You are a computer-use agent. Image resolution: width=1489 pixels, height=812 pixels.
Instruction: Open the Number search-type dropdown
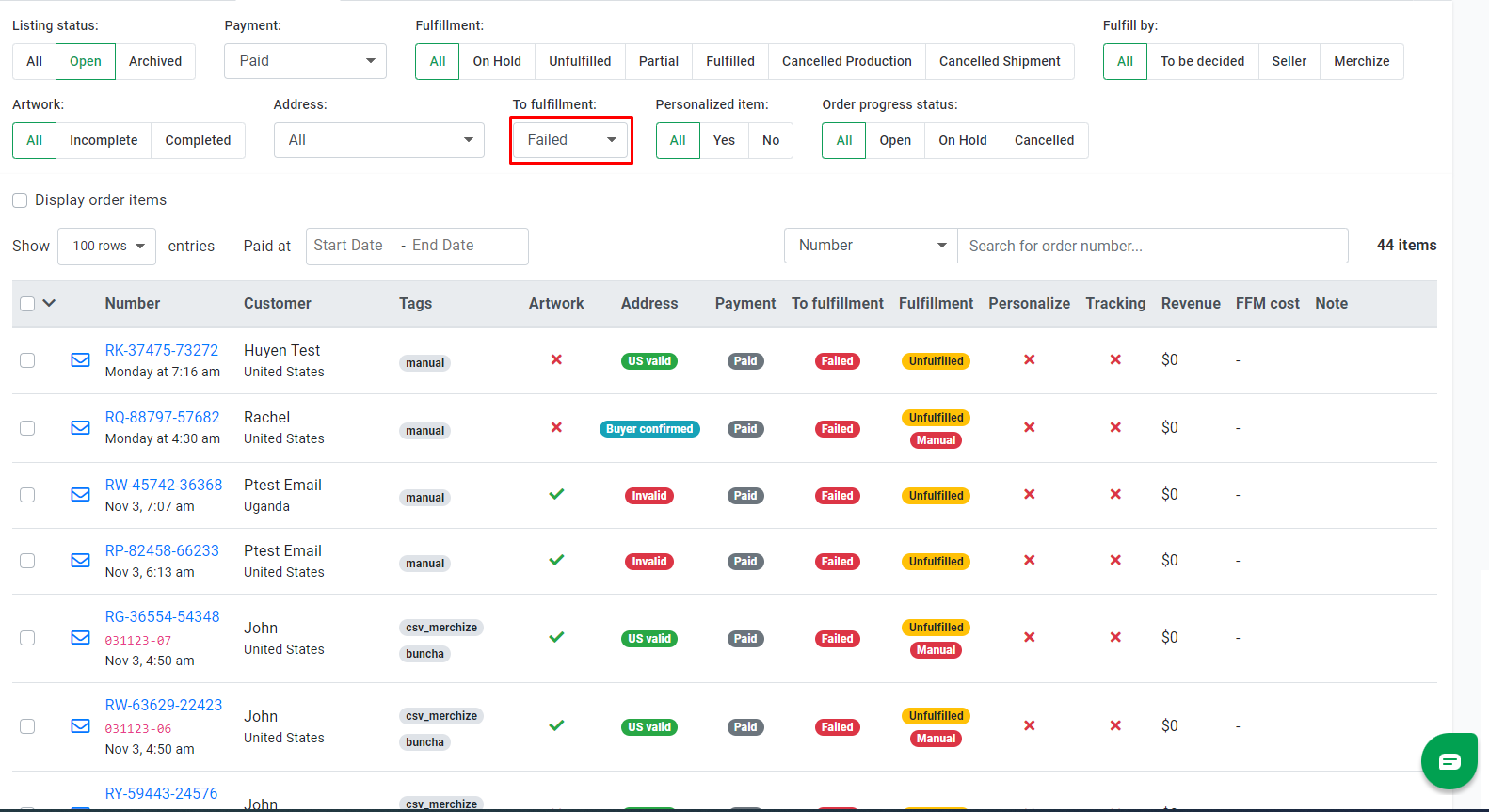pyautogui.click(x=871, y=246)
